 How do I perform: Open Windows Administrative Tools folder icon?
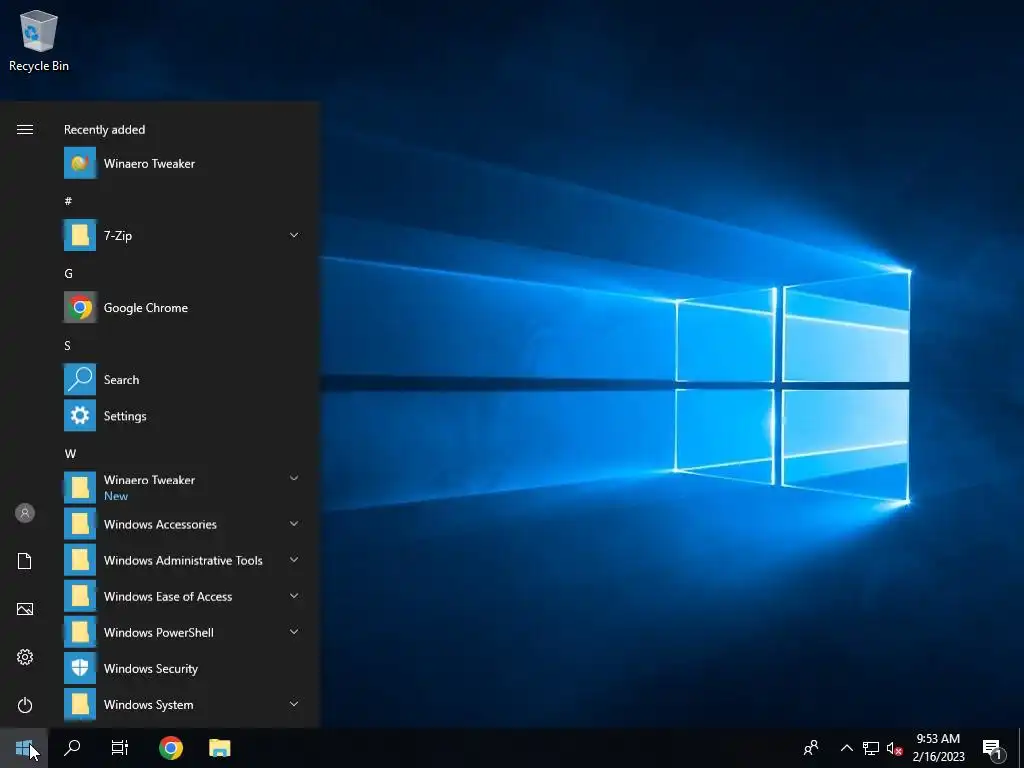[x=80, y=560]
